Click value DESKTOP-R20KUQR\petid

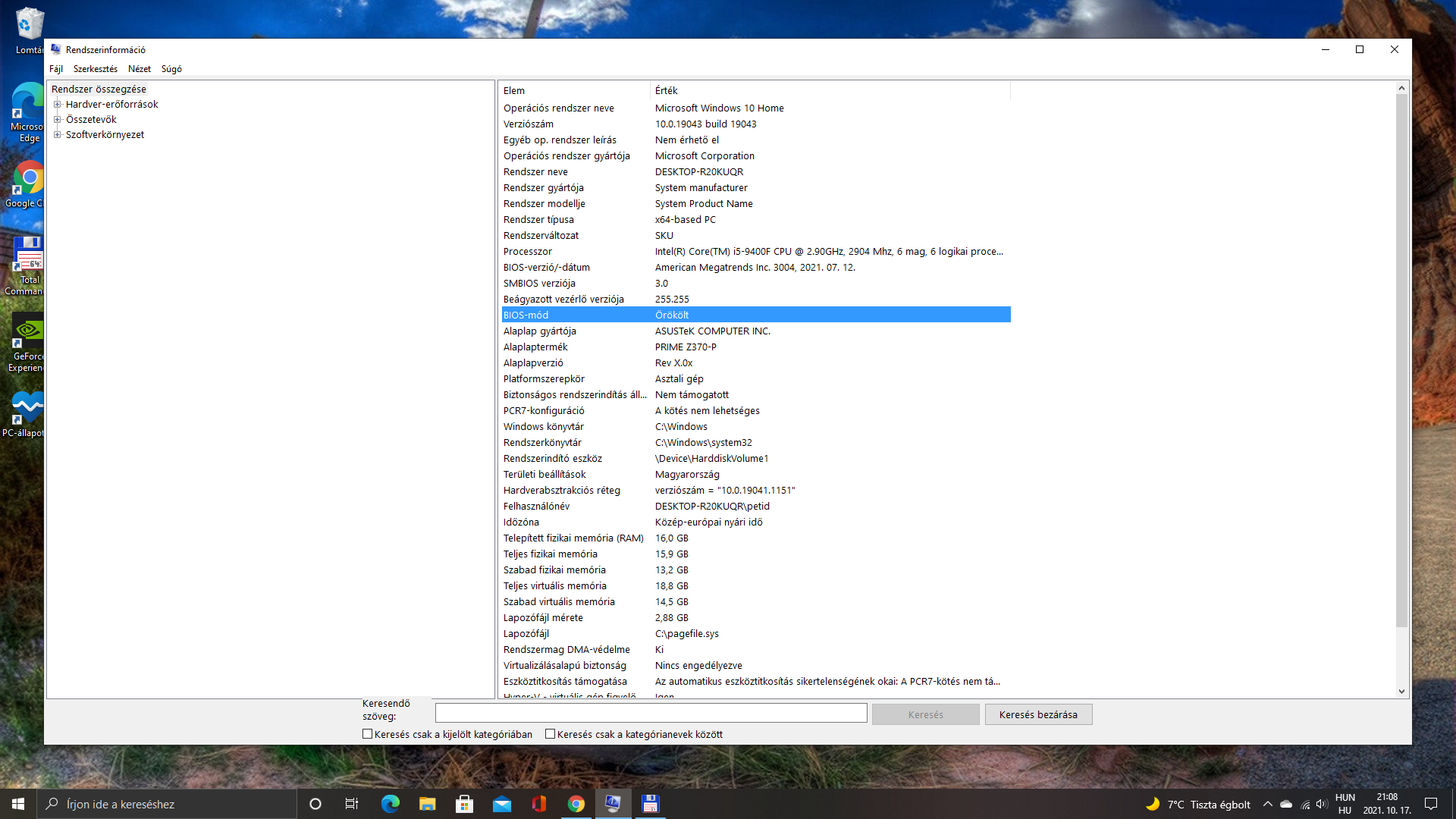point(712,507)
